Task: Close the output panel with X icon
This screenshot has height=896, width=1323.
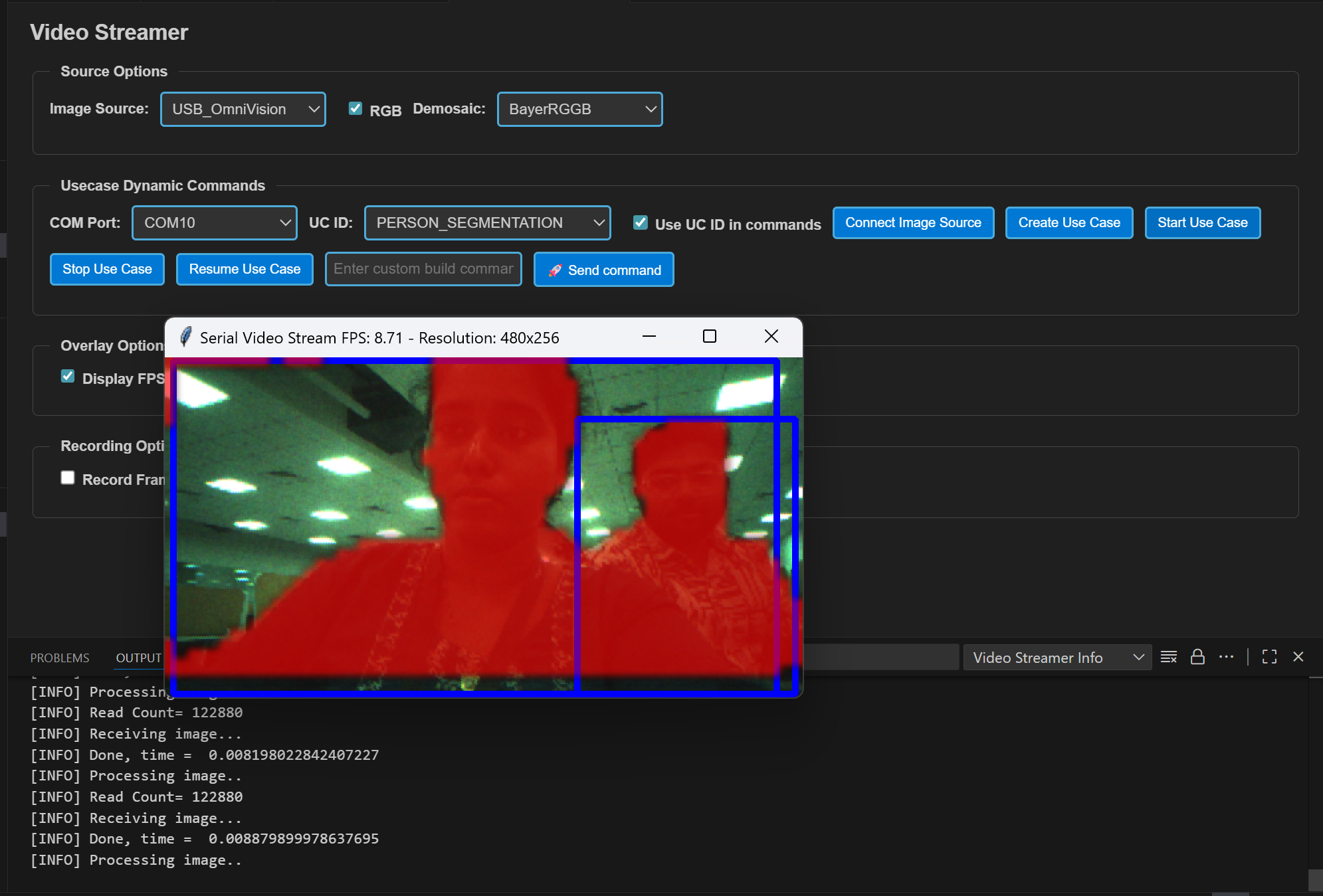Action: tap(1298, 657)
